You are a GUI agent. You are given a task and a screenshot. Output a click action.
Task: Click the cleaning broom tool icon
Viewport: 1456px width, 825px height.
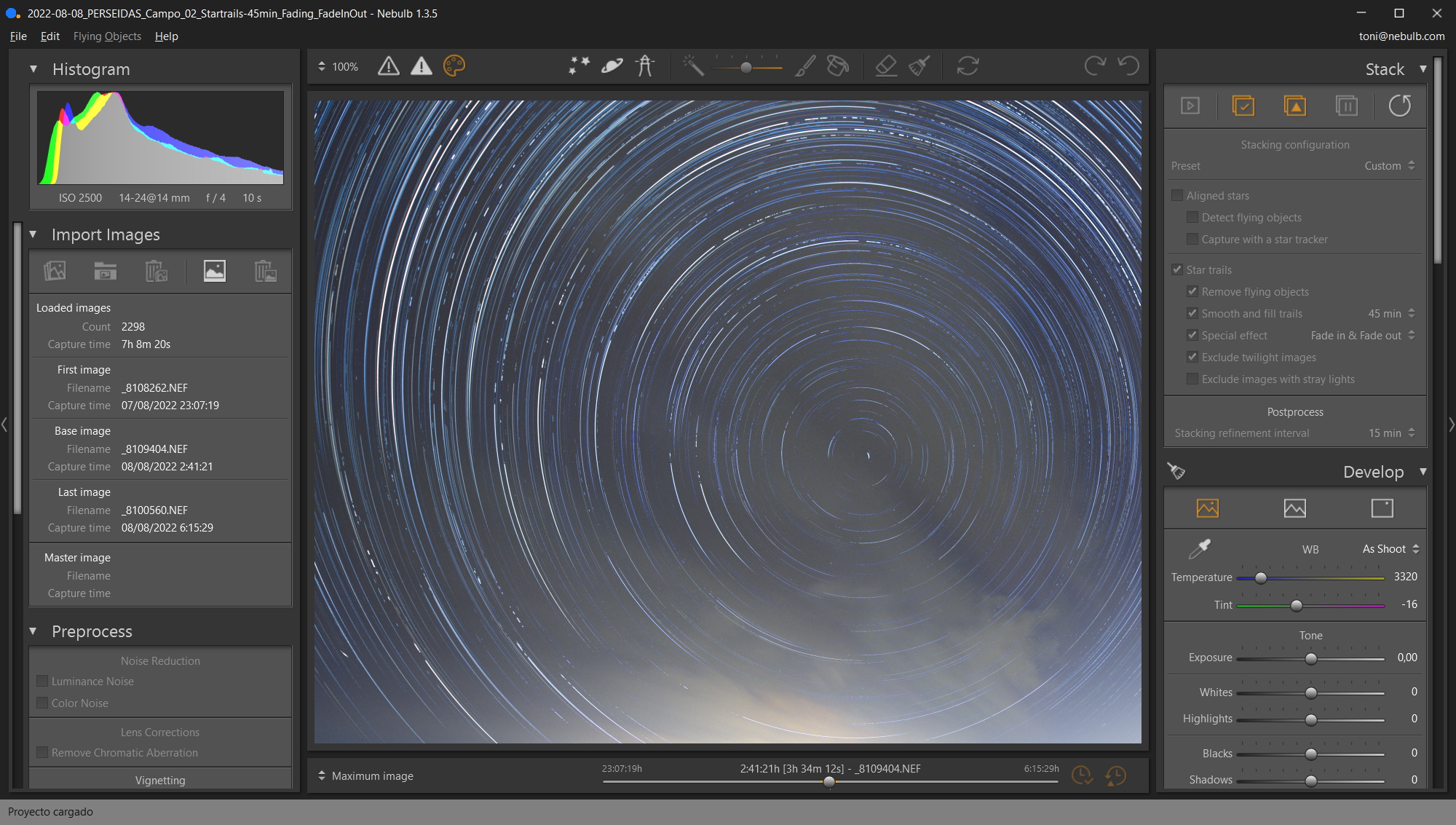919,66
